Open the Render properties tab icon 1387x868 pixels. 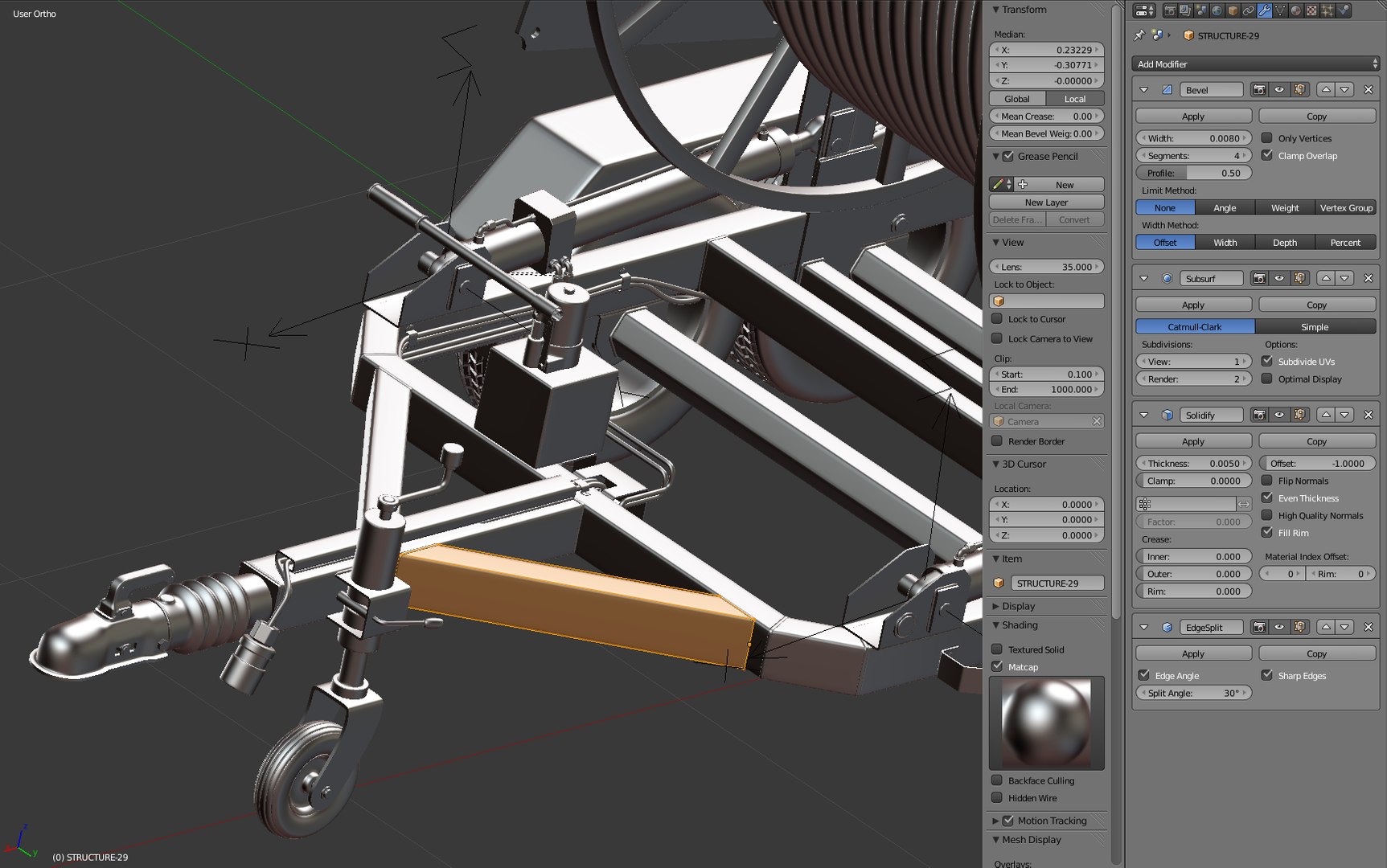pos(1170,10)
